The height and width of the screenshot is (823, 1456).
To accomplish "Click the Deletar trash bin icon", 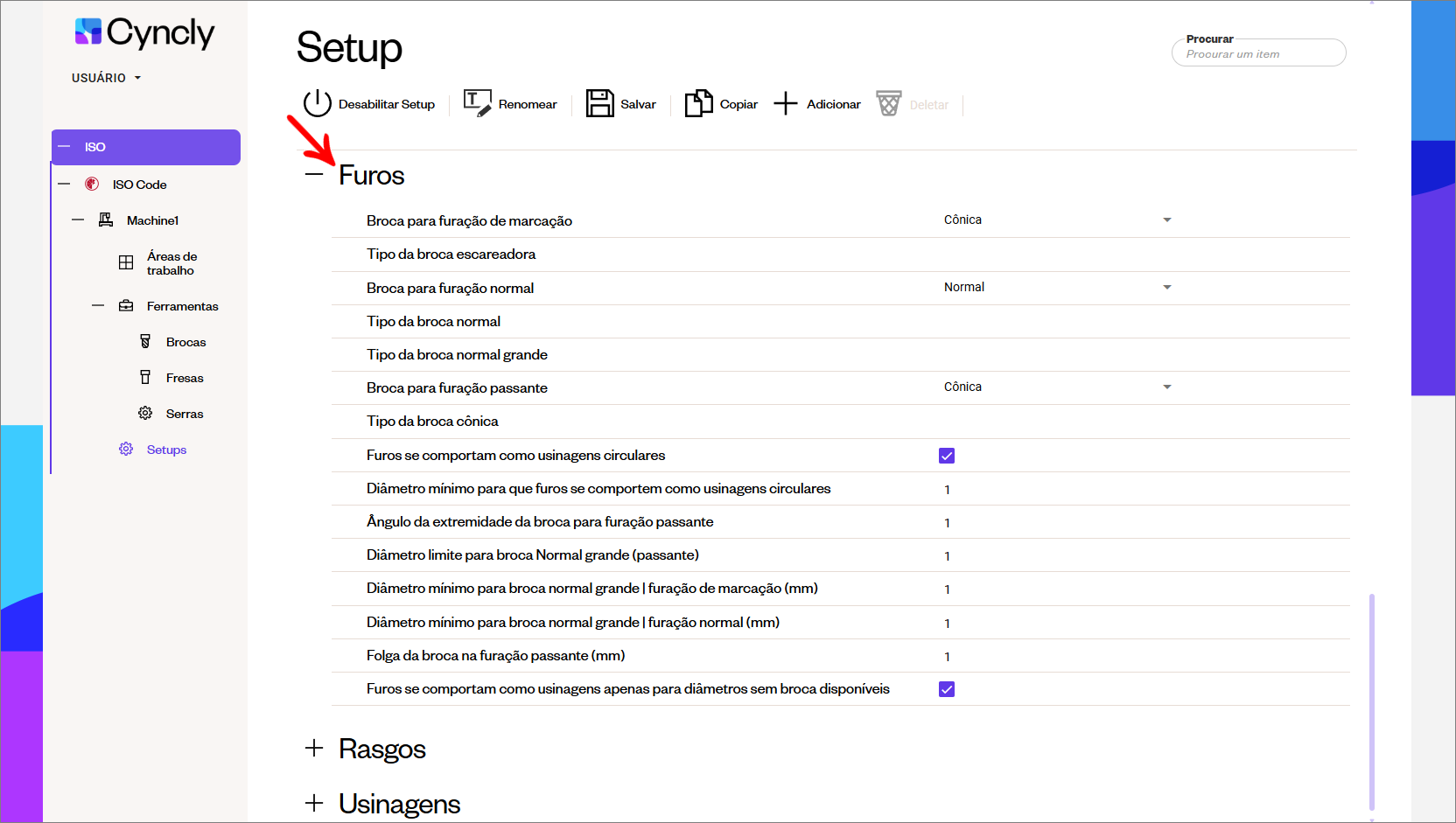I will (x=888, y=103).
